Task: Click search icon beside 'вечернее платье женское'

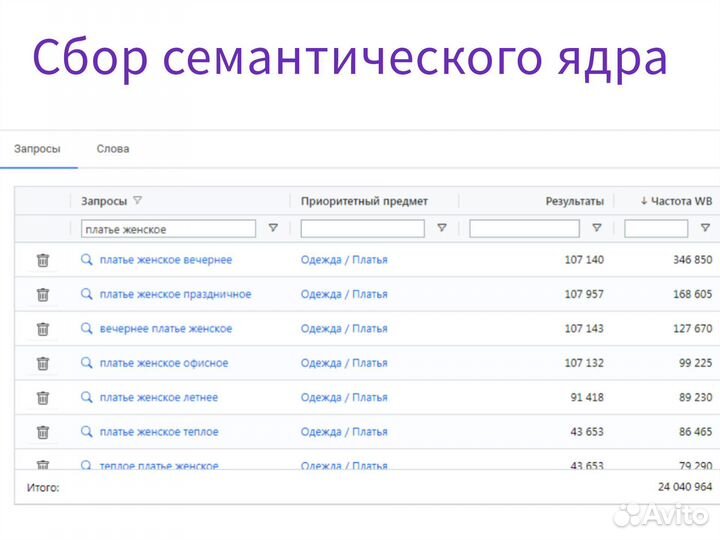Action: point(86,328)
